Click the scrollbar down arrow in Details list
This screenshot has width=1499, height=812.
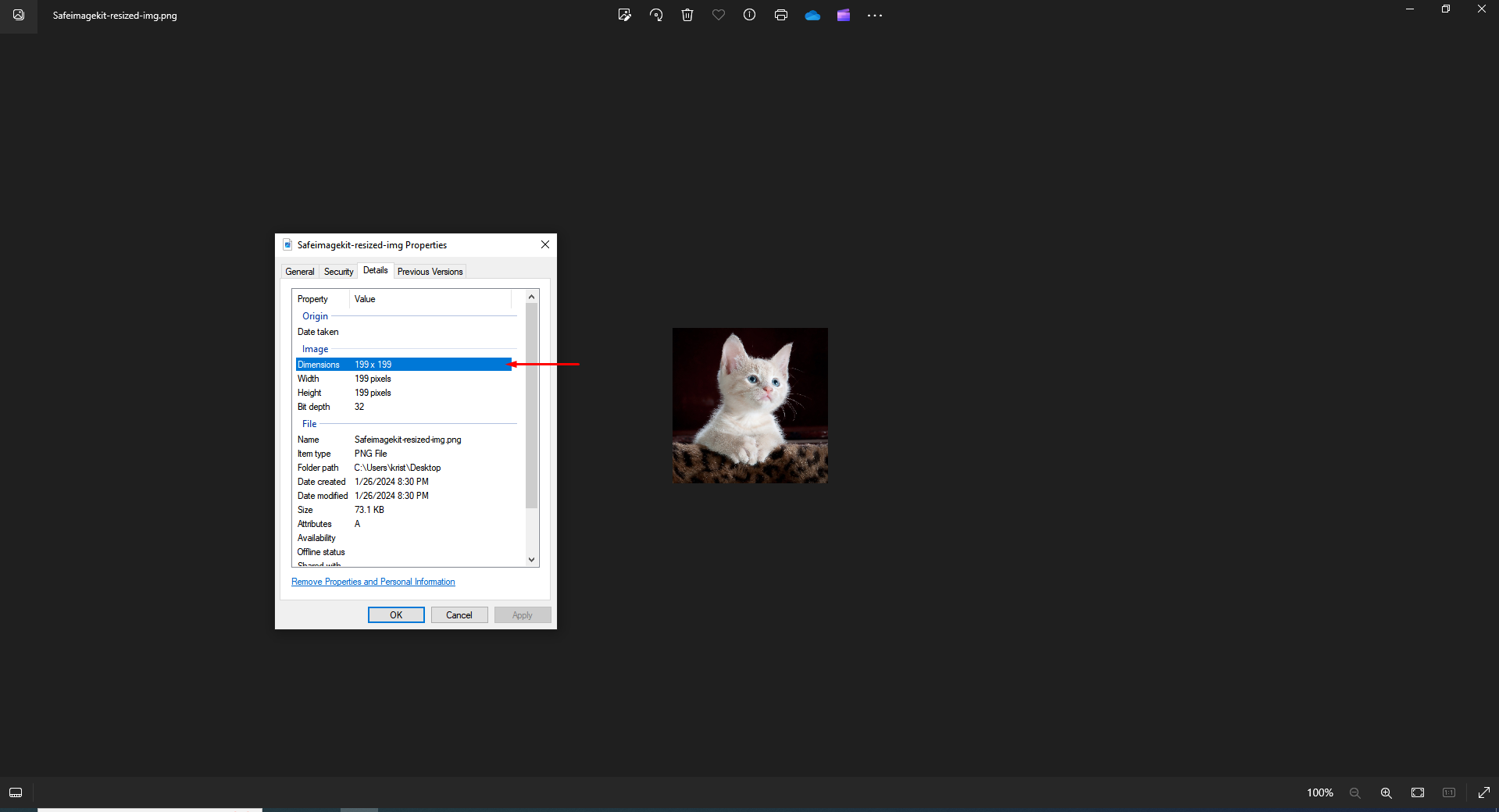(x=532, y=559)
